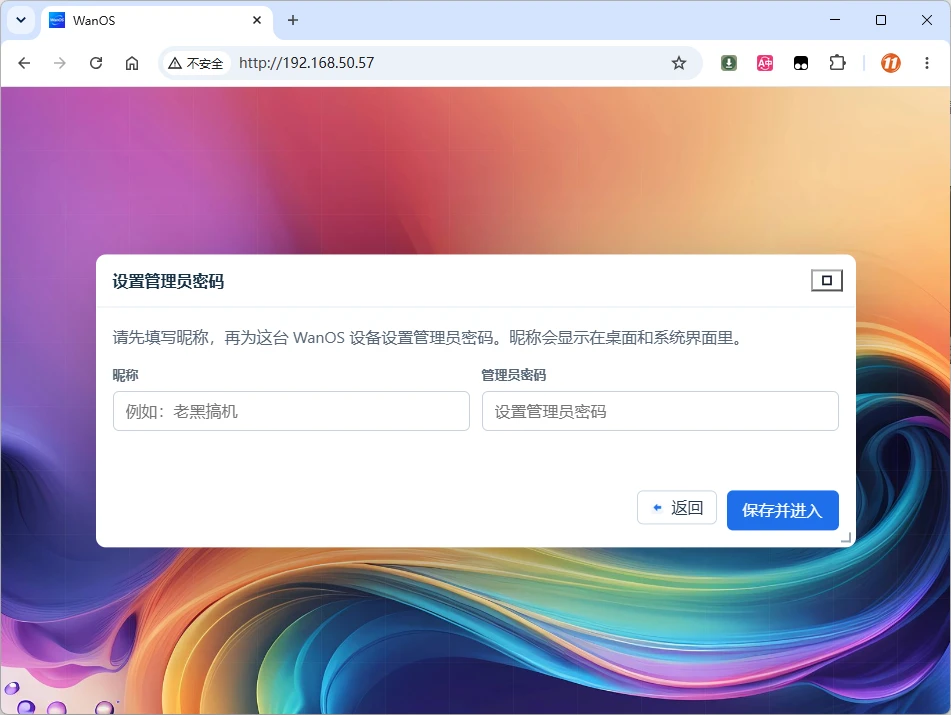This screenshot has height=715, width=951.
Task: Click the 保存并进入 button
Action: click(782, 510)
